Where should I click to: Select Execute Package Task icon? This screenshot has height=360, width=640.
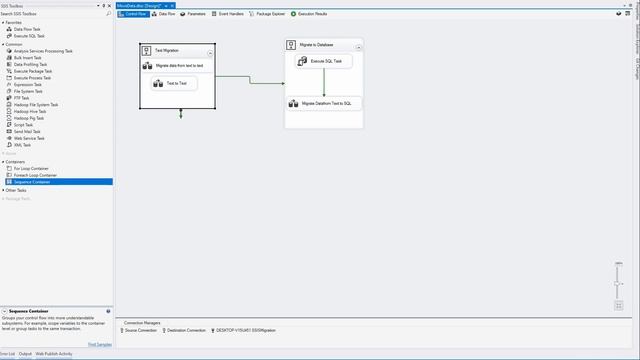pos(9,71)
